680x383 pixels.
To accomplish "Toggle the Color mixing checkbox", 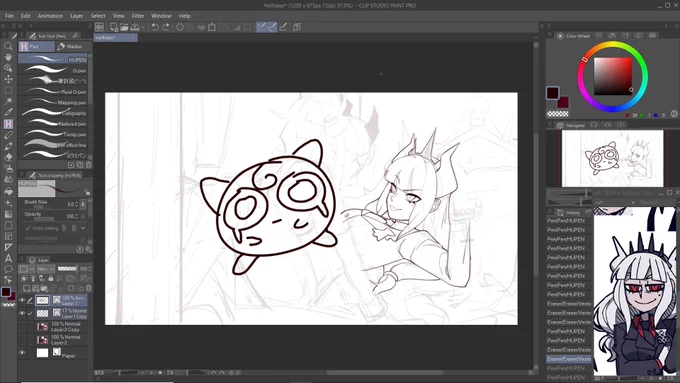I will (x=28, y=228).
